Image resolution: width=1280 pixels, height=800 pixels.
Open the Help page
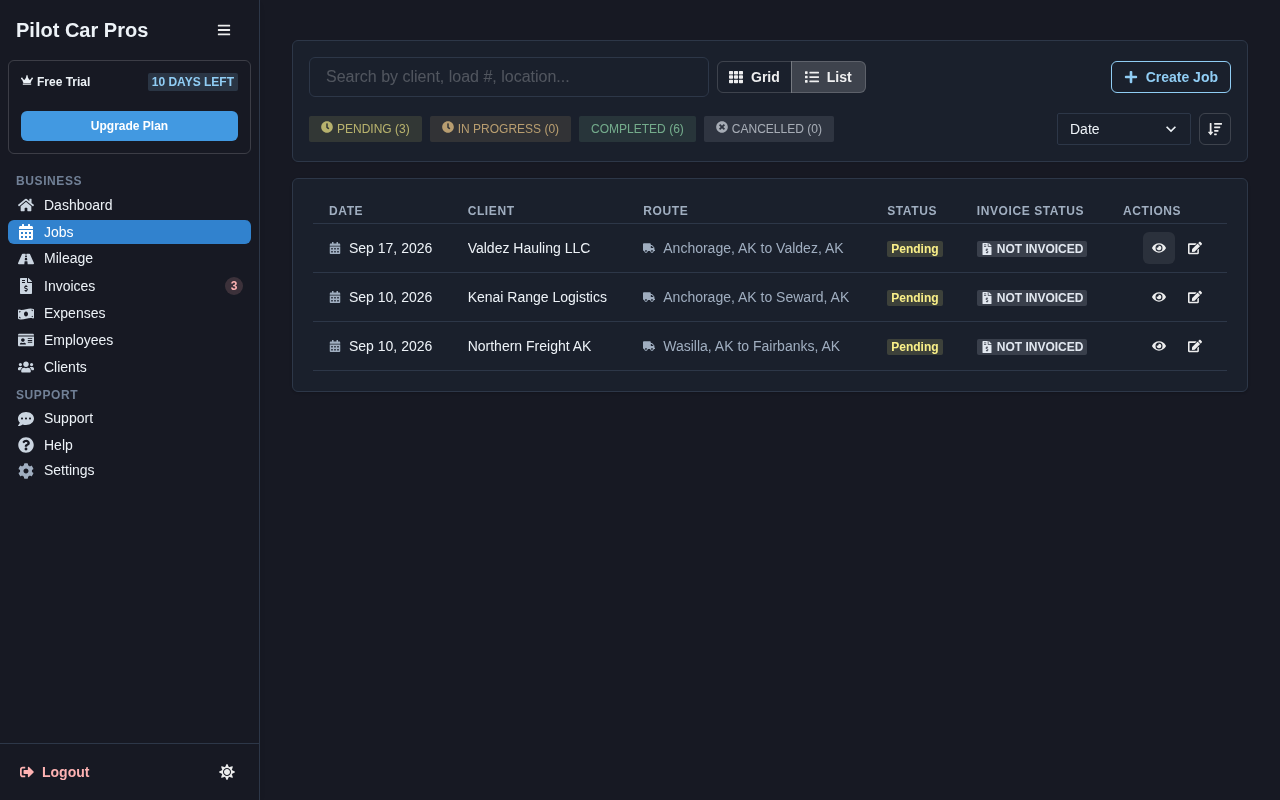click(129, 445)
